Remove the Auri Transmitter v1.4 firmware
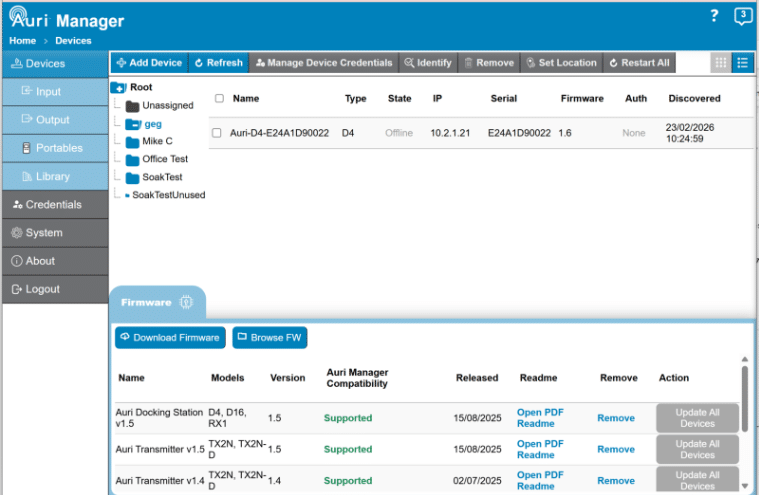Viewport: 759px width, 495px height. tap(616, 481)
